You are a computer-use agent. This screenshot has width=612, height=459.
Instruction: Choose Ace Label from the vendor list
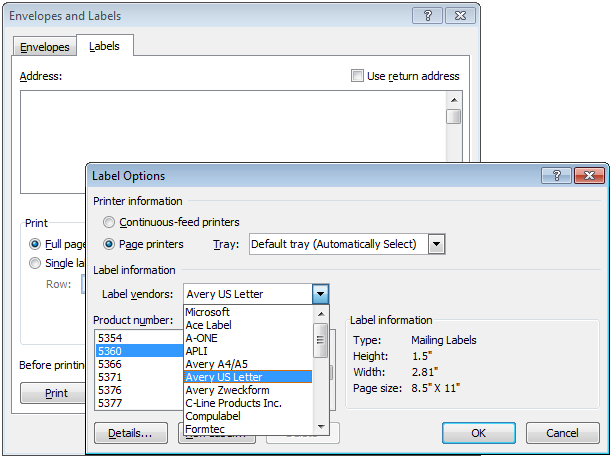coord(248,325)
